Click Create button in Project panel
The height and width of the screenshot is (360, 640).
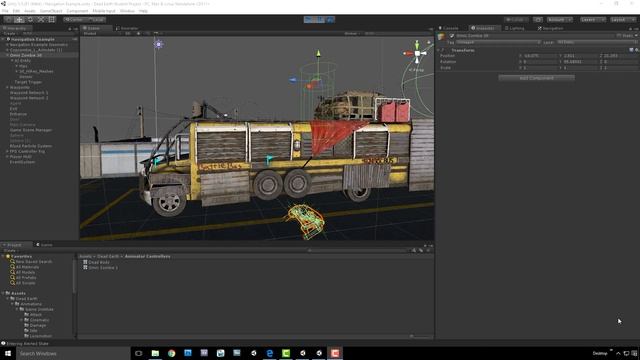[10, 250]
